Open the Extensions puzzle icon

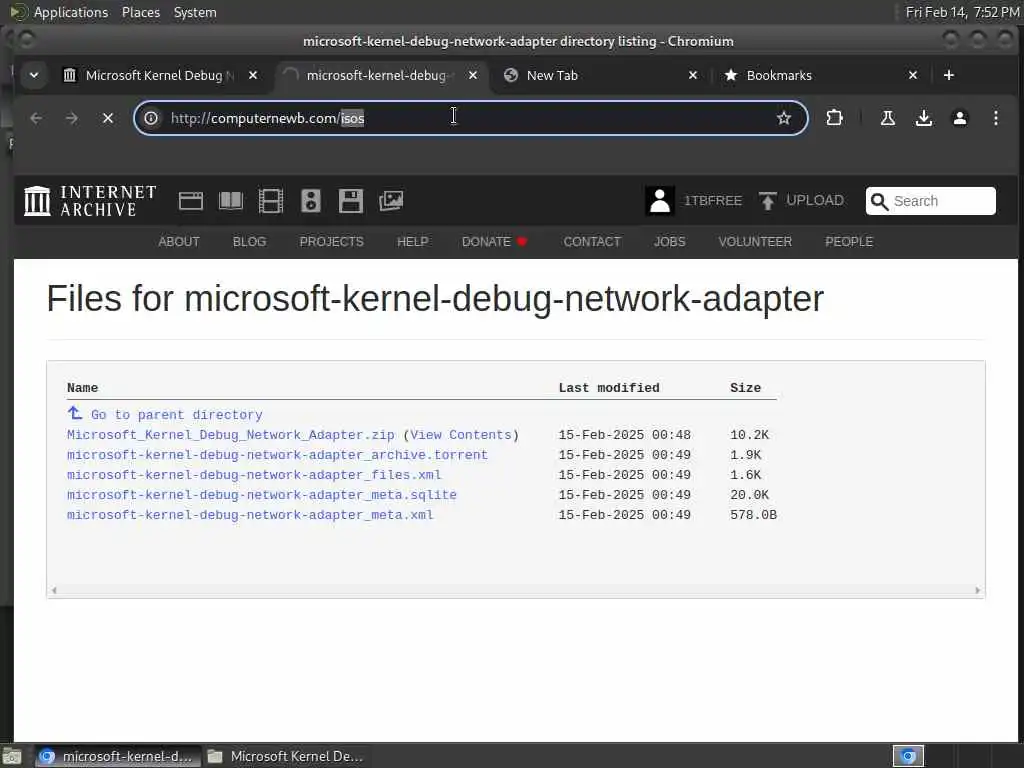(834, 118)
